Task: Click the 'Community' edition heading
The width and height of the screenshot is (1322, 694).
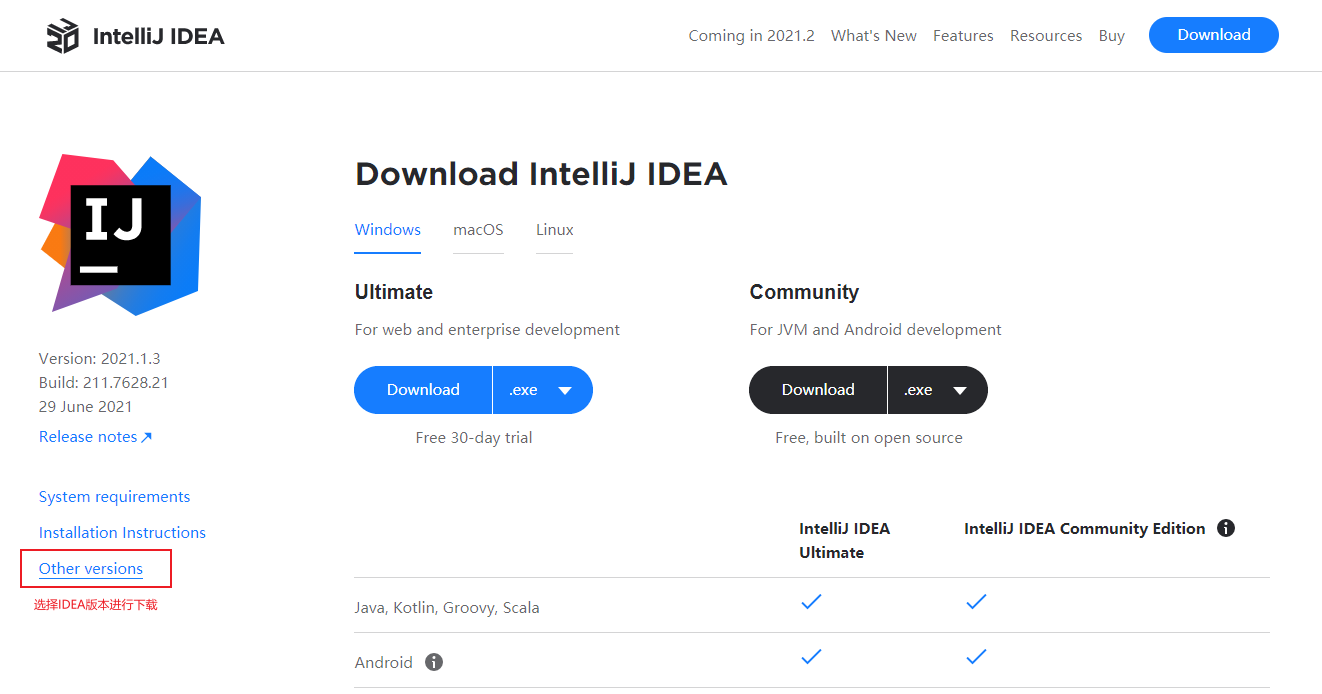Action: pos(804,292)
